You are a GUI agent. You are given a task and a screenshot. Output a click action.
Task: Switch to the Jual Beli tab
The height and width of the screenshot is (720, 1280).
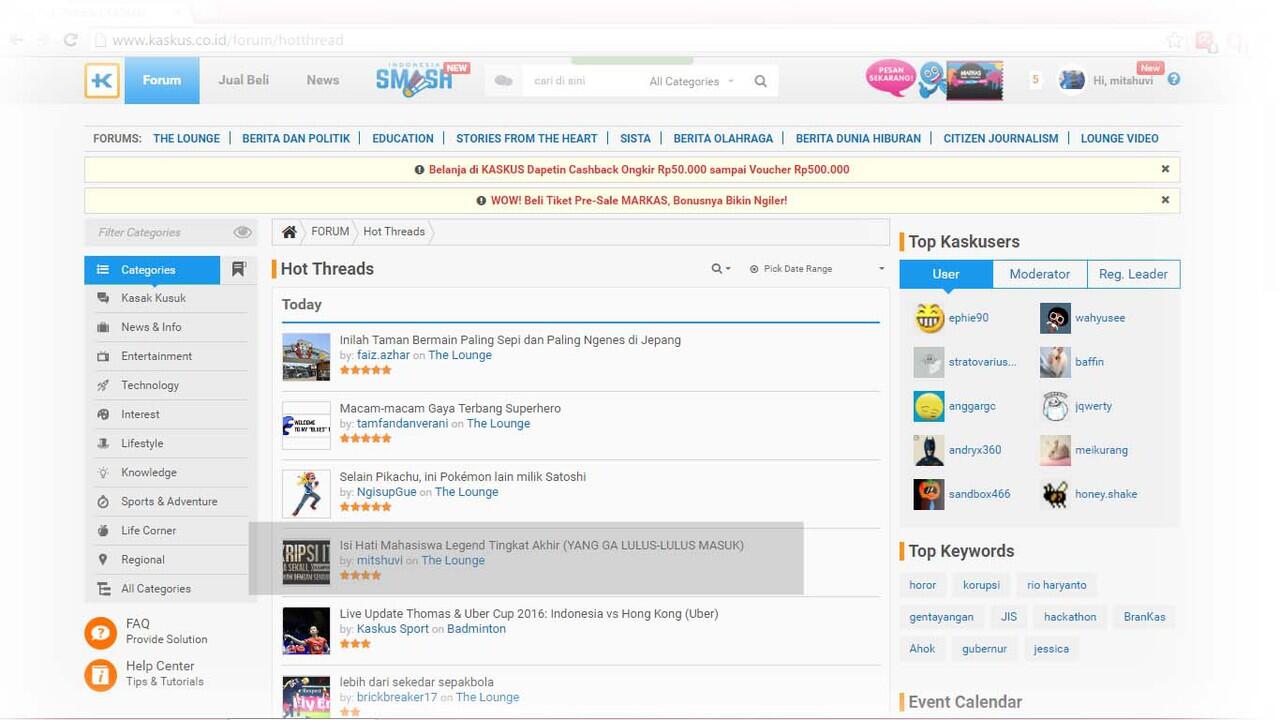(x=243, y=80)
